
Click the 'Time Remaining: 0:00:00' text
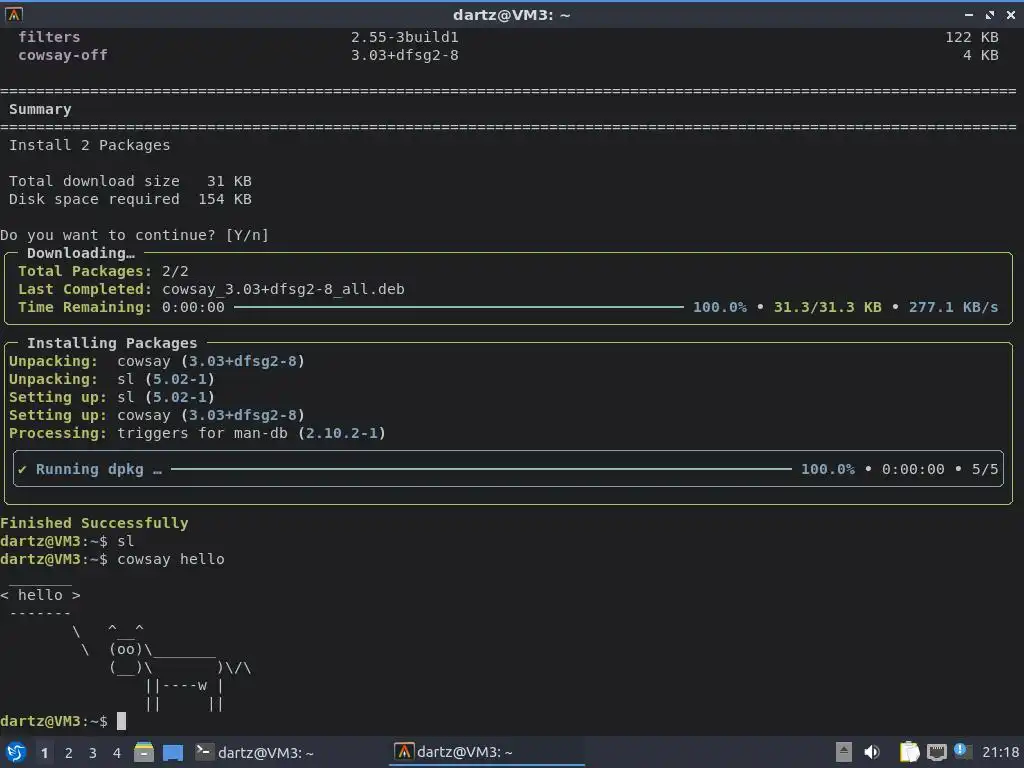click(121, 307)
